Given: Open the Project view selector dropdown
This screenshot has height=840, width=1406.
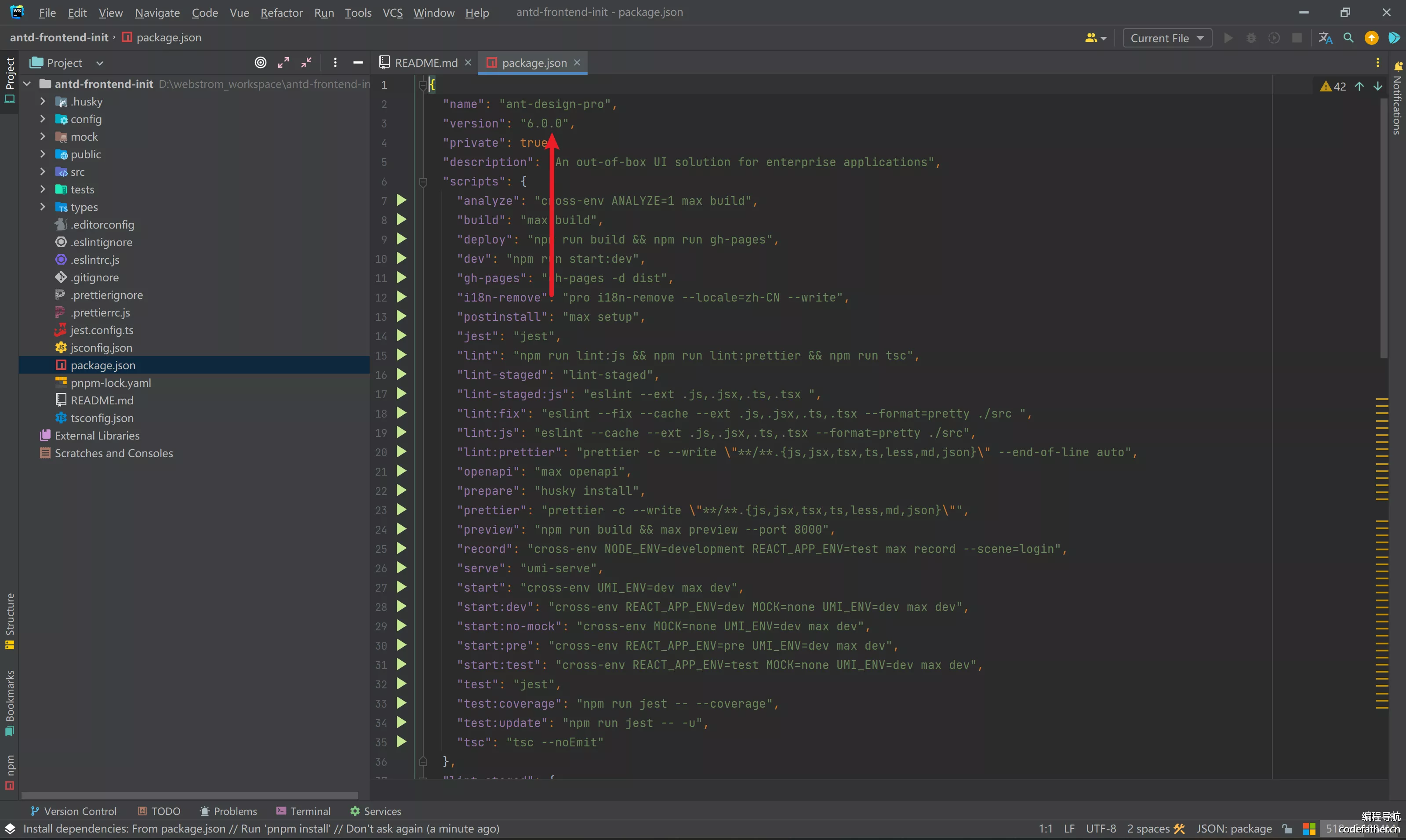Looking at the screenshot, I should pyautogui.click(x=67, y=62).
